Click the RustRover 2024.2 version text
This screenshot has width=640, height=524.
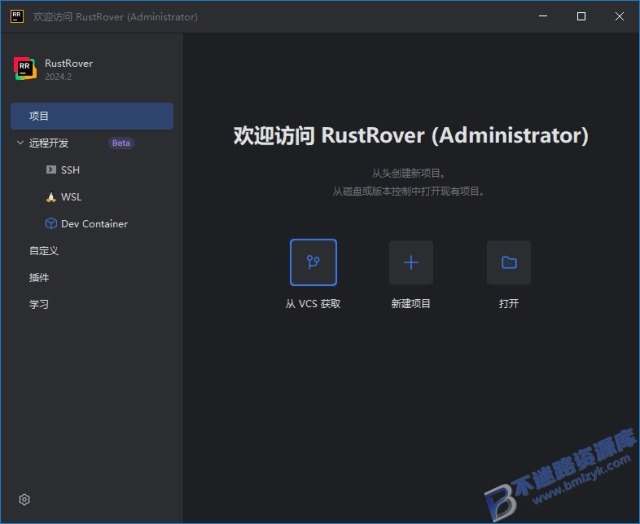click(58, 77)
